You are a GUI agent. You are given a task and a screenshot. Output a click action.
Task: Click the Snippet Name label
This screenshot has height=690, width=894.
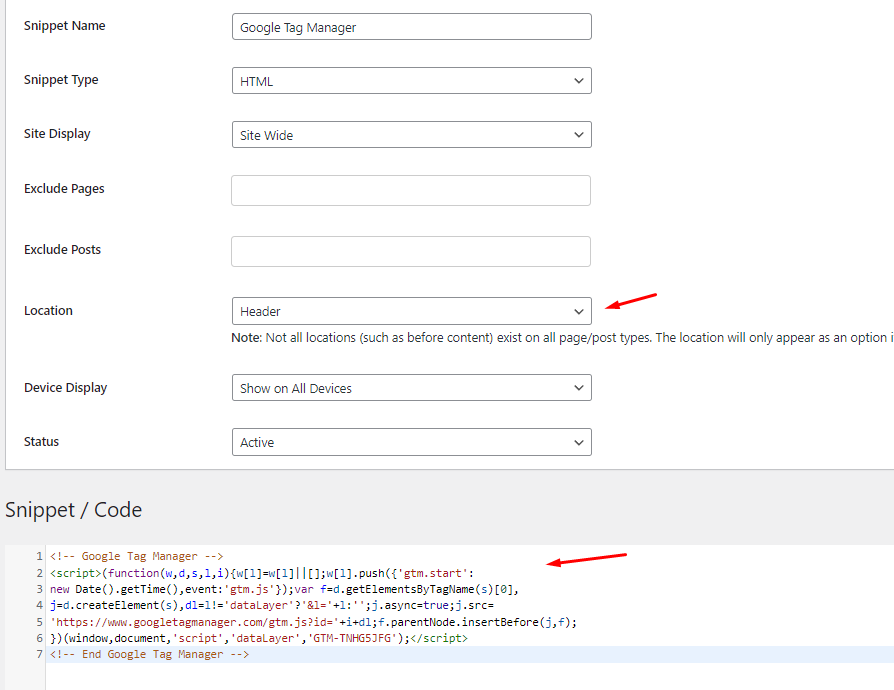[x=64, y=26]
